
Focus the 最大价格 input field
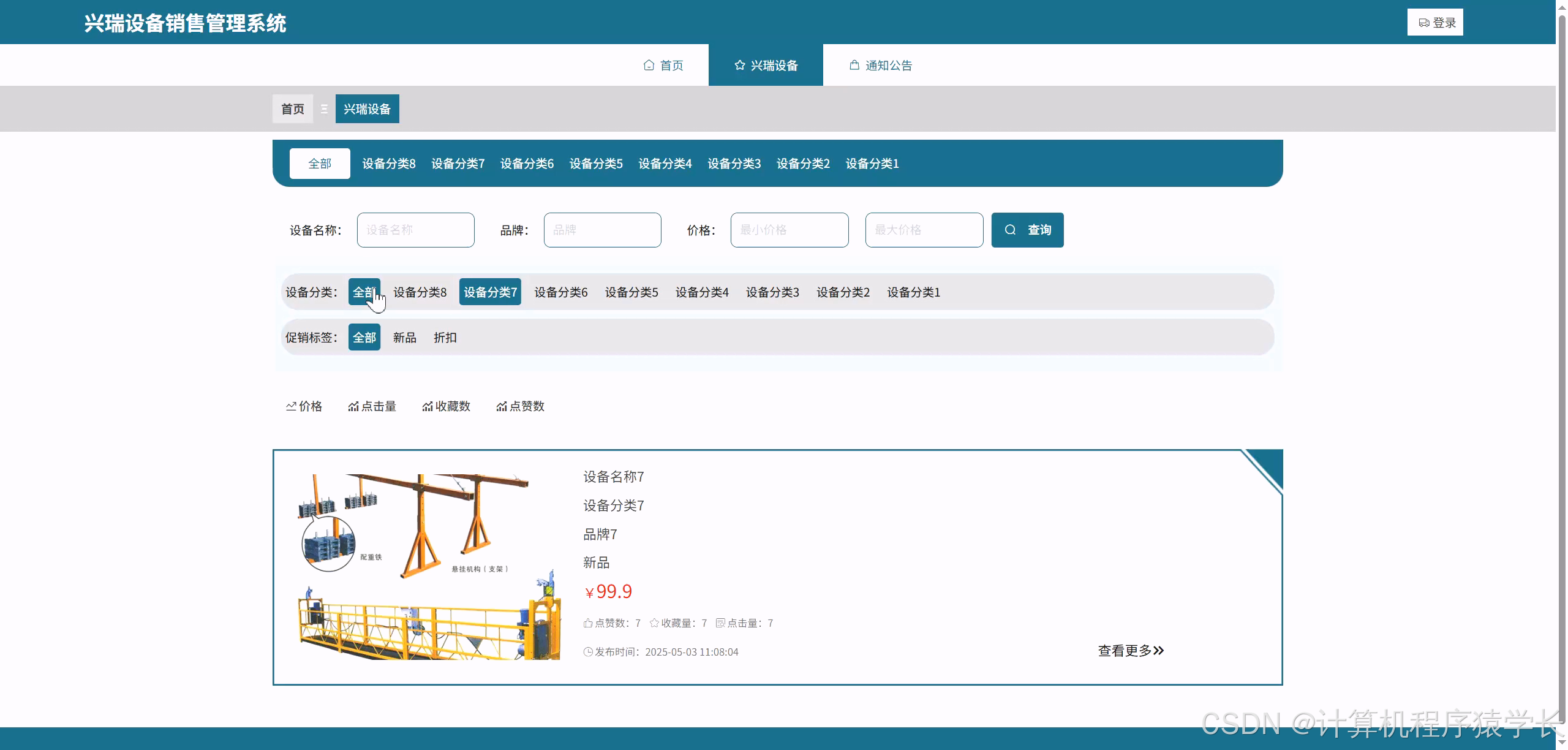pyautogui.click(x=924, y=230)
